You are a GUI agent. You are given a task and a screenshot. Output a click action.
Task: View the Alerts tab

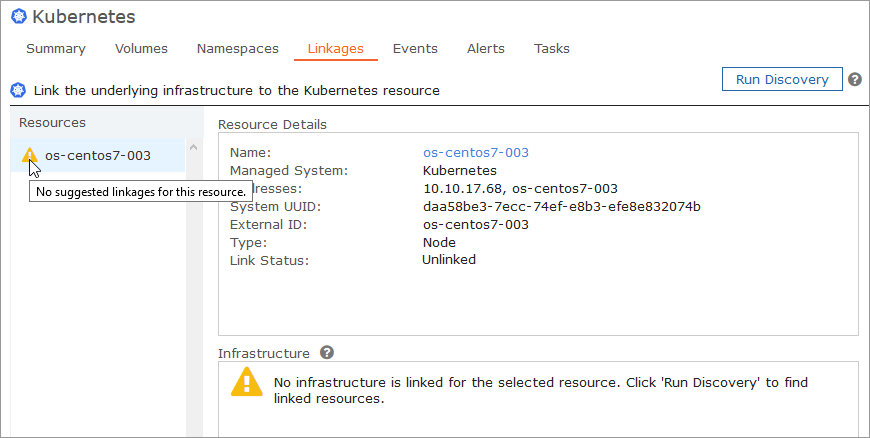pyautogui.click(x=486, y=49)
